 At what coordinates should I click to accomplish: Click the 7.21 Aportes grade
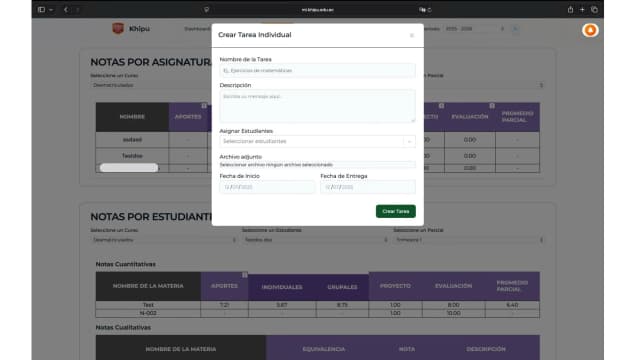(x=224, y=305)
